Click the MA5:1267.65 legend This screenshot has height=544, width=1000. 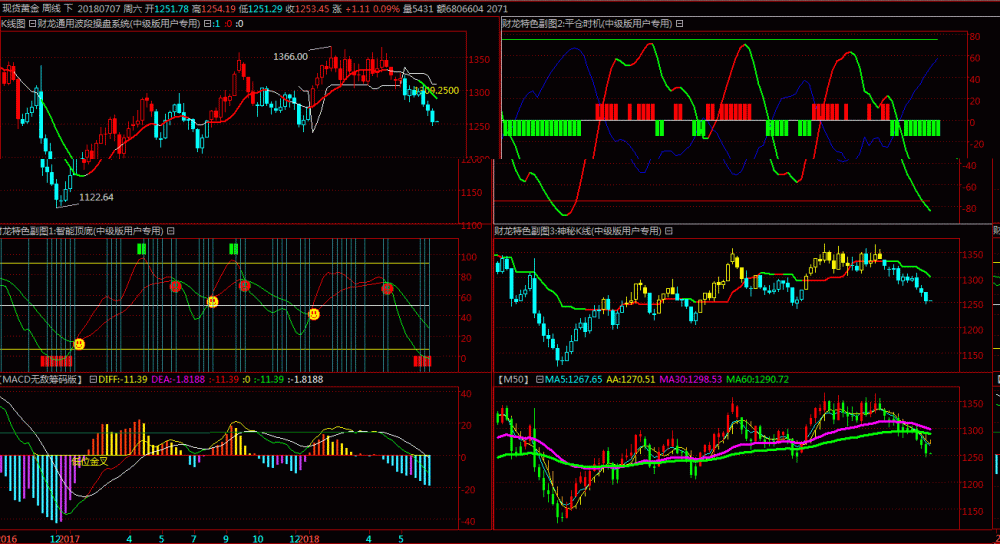tap(574, 379)
